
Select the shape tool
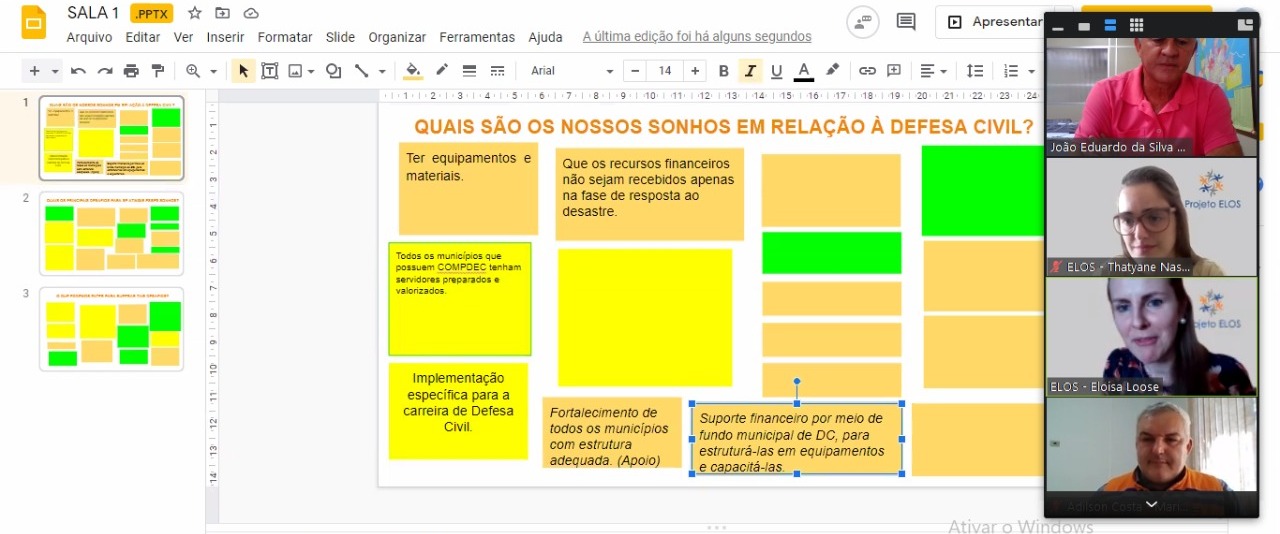click(x=333, y=71)
